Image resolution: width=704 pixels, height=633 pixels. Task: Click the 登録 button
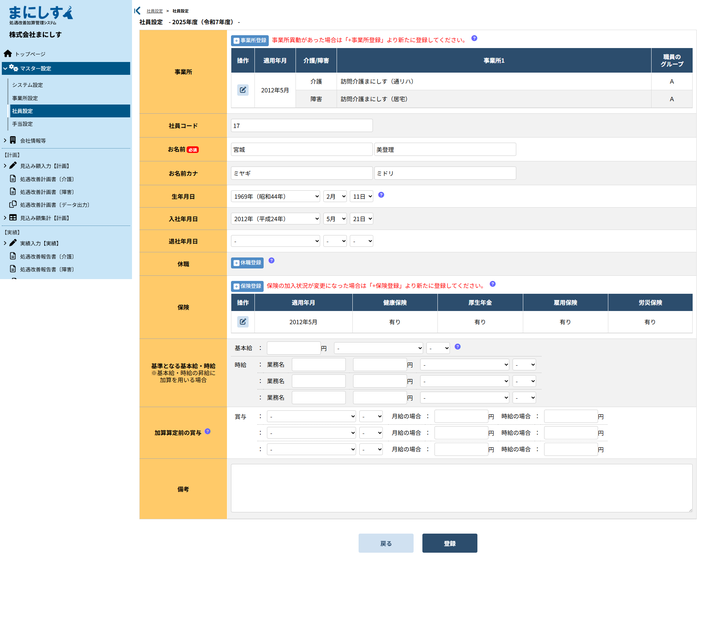click(449, 543)
